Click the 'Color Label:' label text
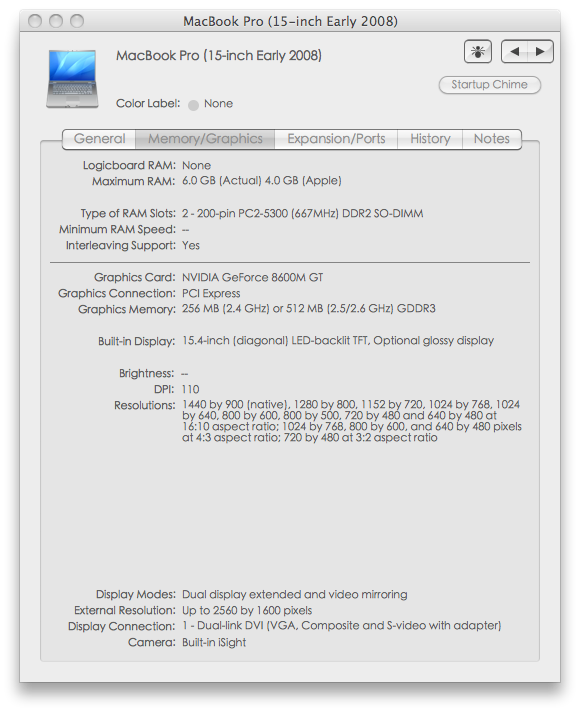Image resolution: width=580 pixels, height=712 pixels. point(148,104)
